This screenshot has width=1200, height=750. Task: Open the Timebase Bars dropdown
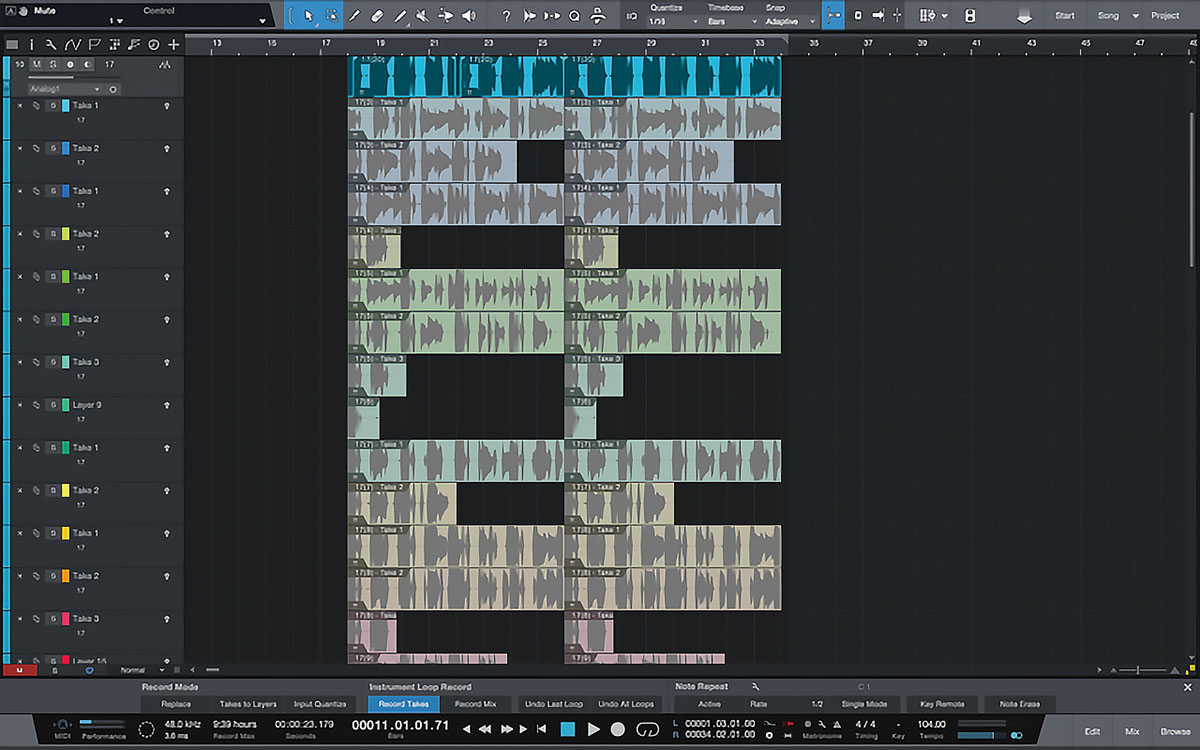tap(730, 21)
